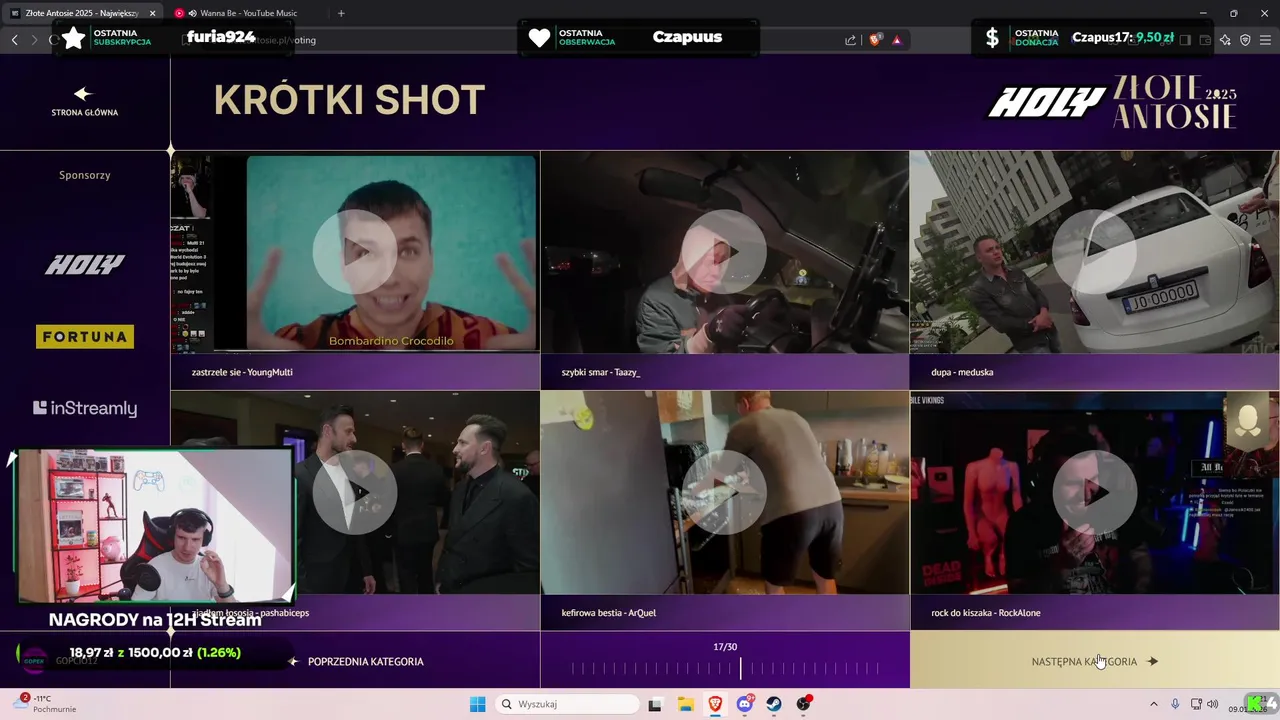Switch to the Złote Antosie 2025 browser tab
This screenshot has width=1280, height=720.
[82, 13]
